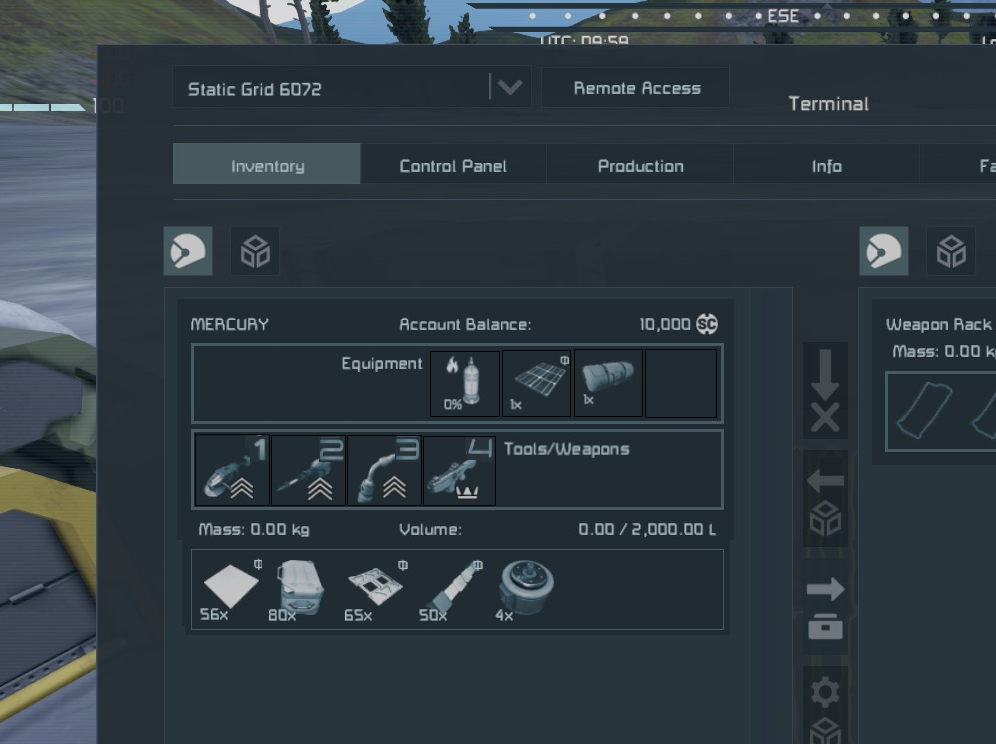Screen dimensions: 996x744
Task: Toggle grid cube filter above MERCURY inventory
Action: pyautogui.click(x=255, y=251)
